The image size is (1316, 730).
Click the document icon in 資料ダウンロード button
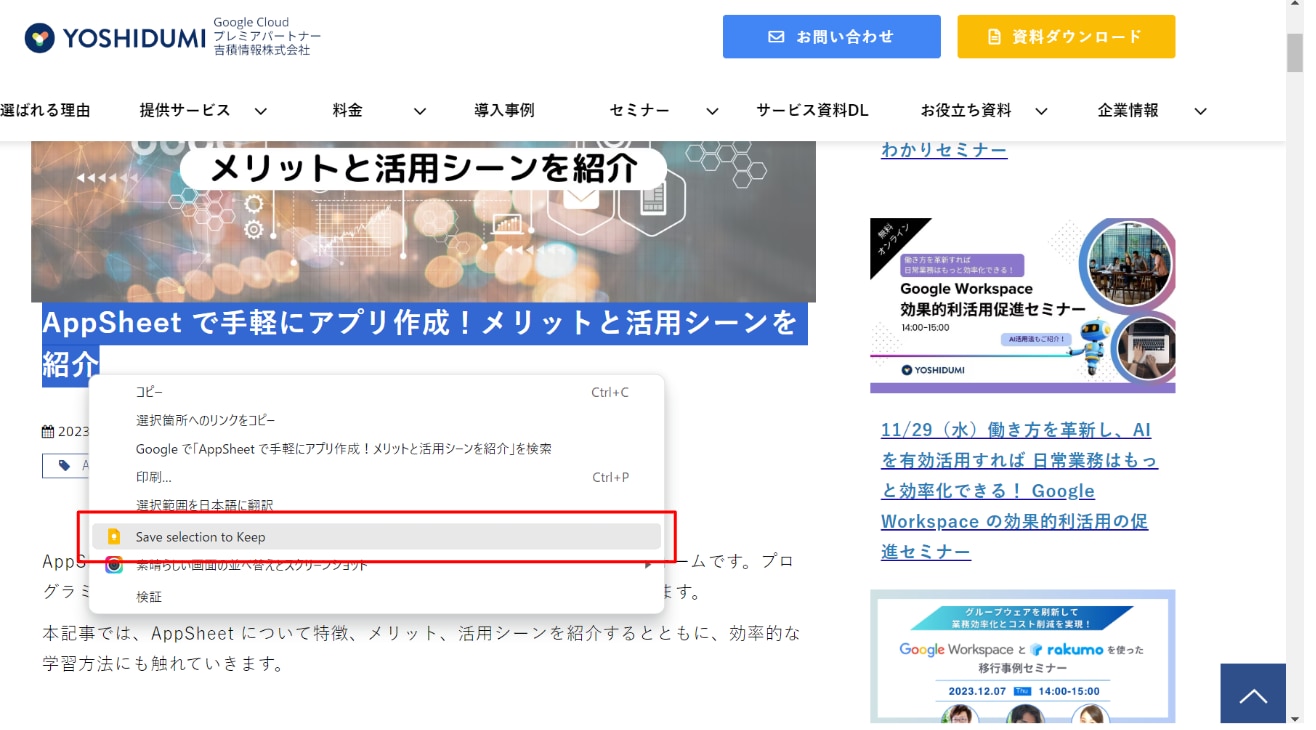(994, 37)
